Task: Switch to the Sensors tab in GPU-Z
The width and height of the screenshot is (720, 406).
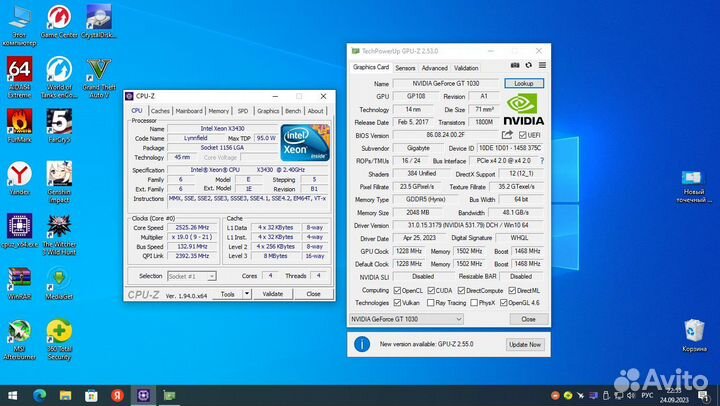Action: (x=405, y=68)
